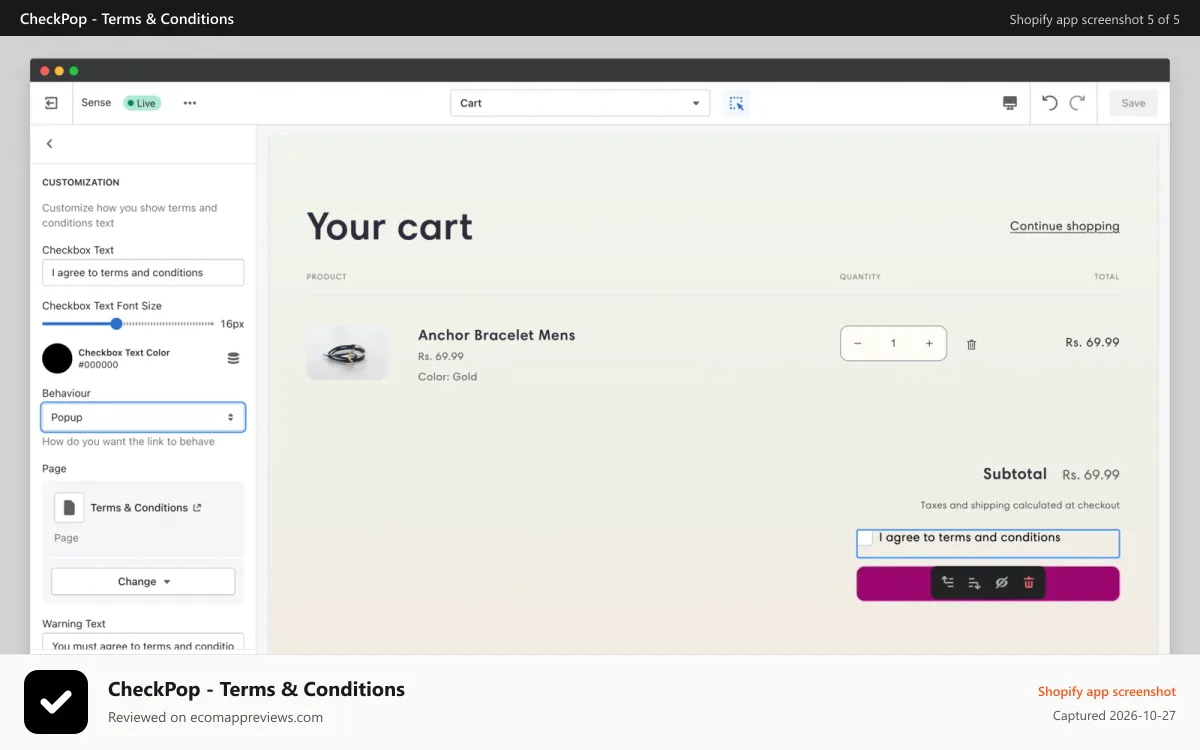Image resolution: width=1200 pixels, height=750 pixels.
Task: Go back with the left chevron
Action: (x=50, y=144)
